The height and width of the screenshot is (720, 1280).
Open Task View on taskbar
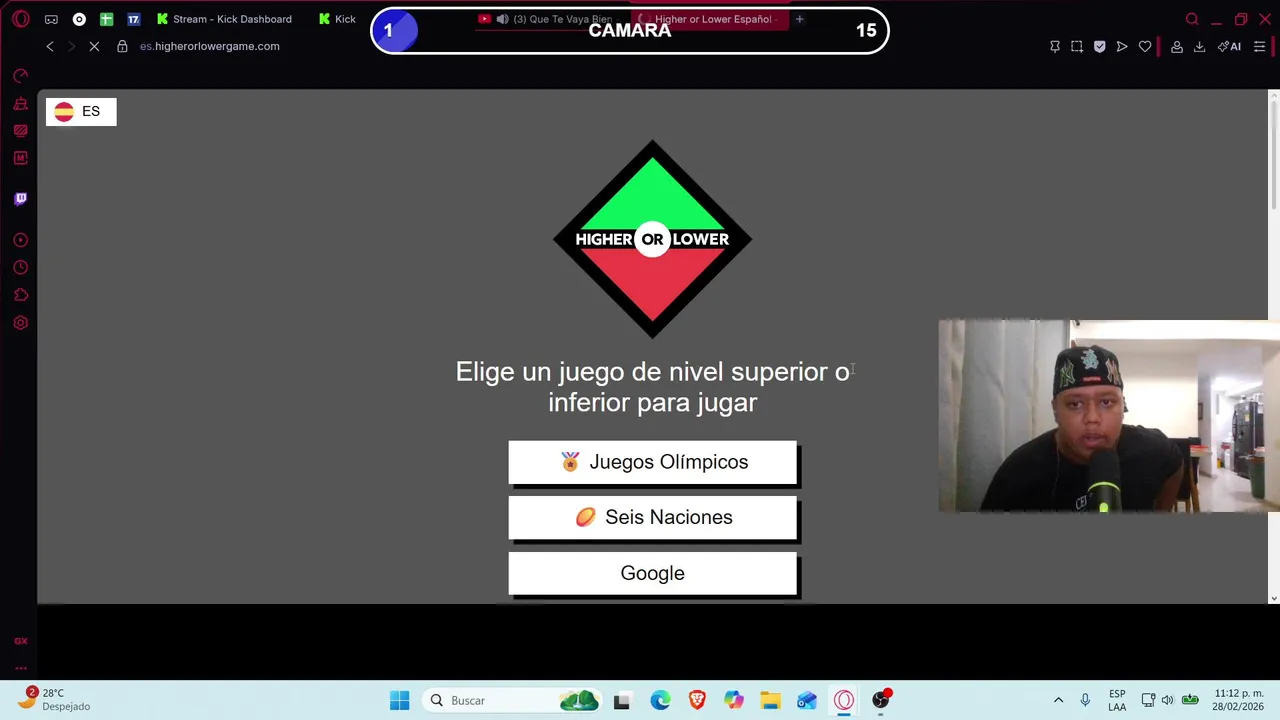622,701
